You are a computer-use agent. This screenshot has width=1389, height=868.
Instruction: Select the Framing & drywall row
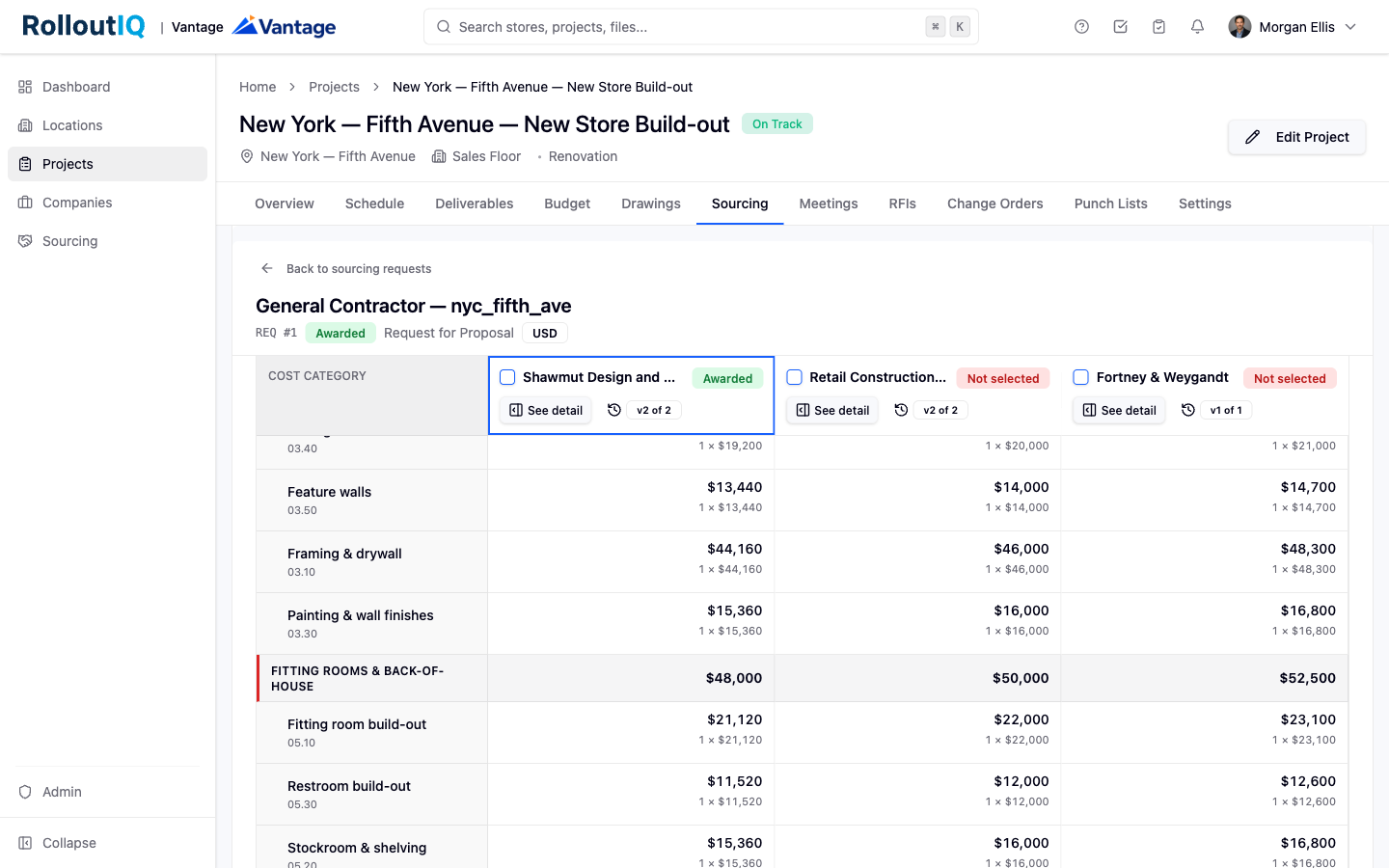[x=803, y=562]
